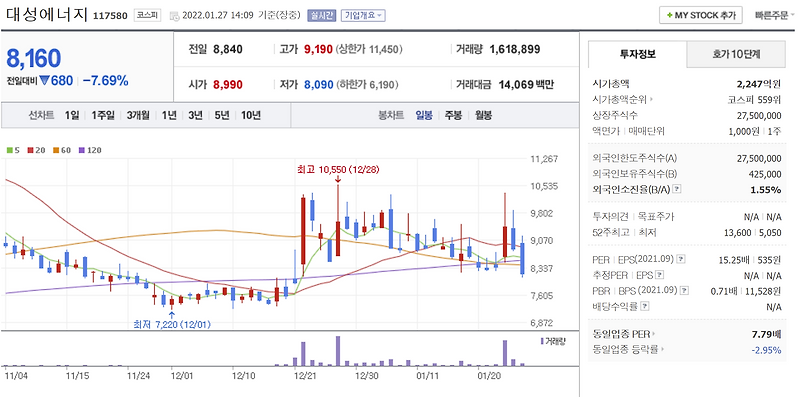This screenshot has height=397, width=800.
Task: Add stock via MY STOCK 추가 button
Action: point(701,15)
